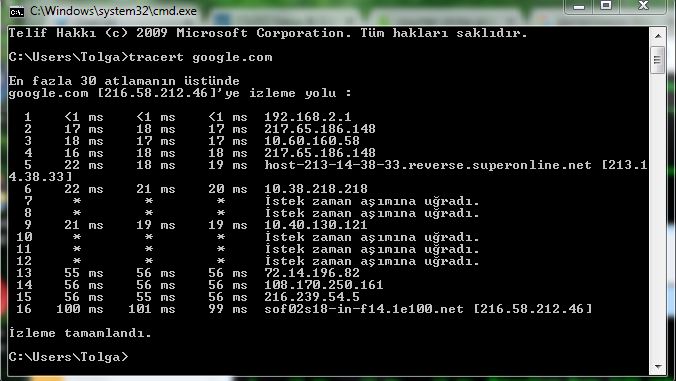Click IP 10.60.160.58 in hop 3
This screenshot has width=676, height=381.
pyautogui.click(x=312, y=141)
